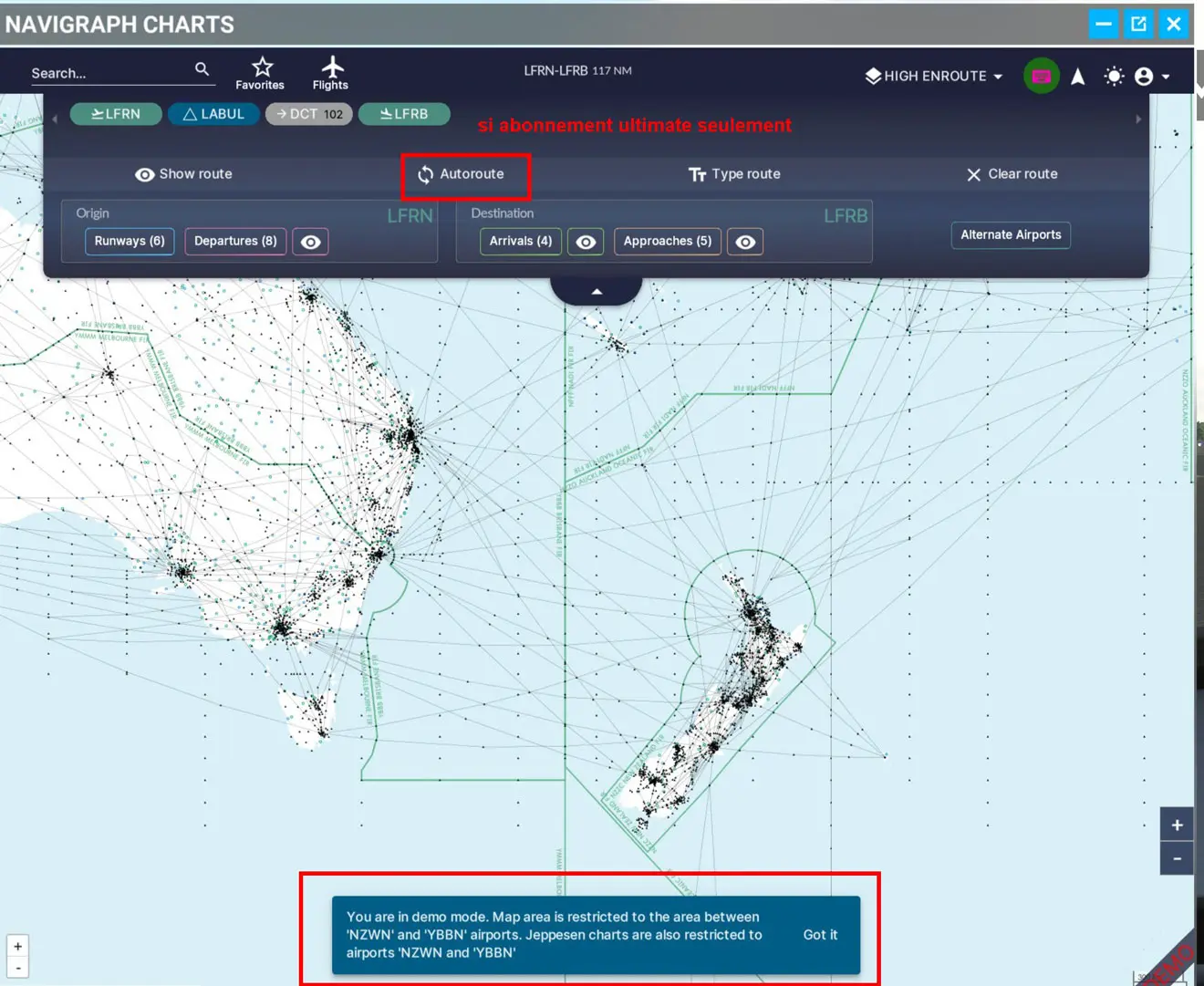Click Clear route

click(x=1012, y=174)
